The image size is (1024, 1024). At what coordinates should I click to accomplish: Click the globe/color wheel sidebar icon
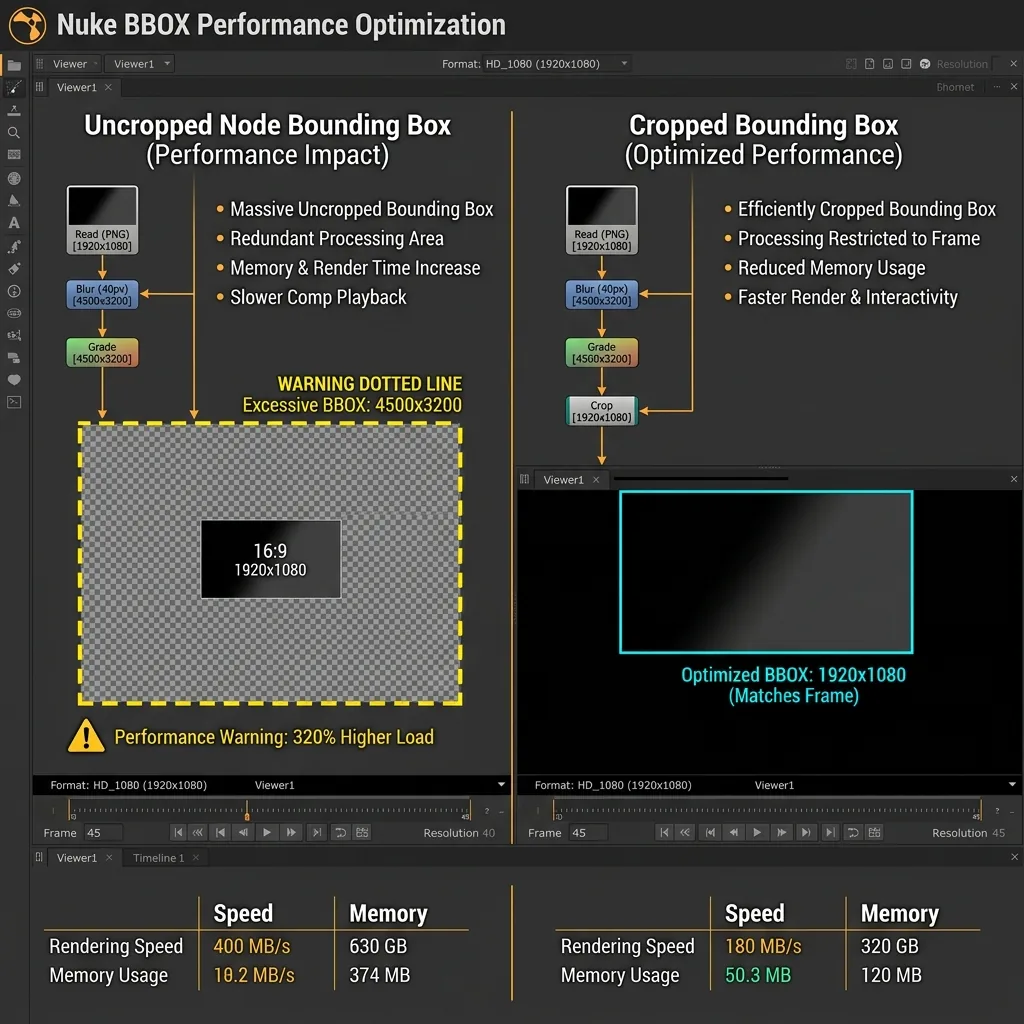coord(14,178)
